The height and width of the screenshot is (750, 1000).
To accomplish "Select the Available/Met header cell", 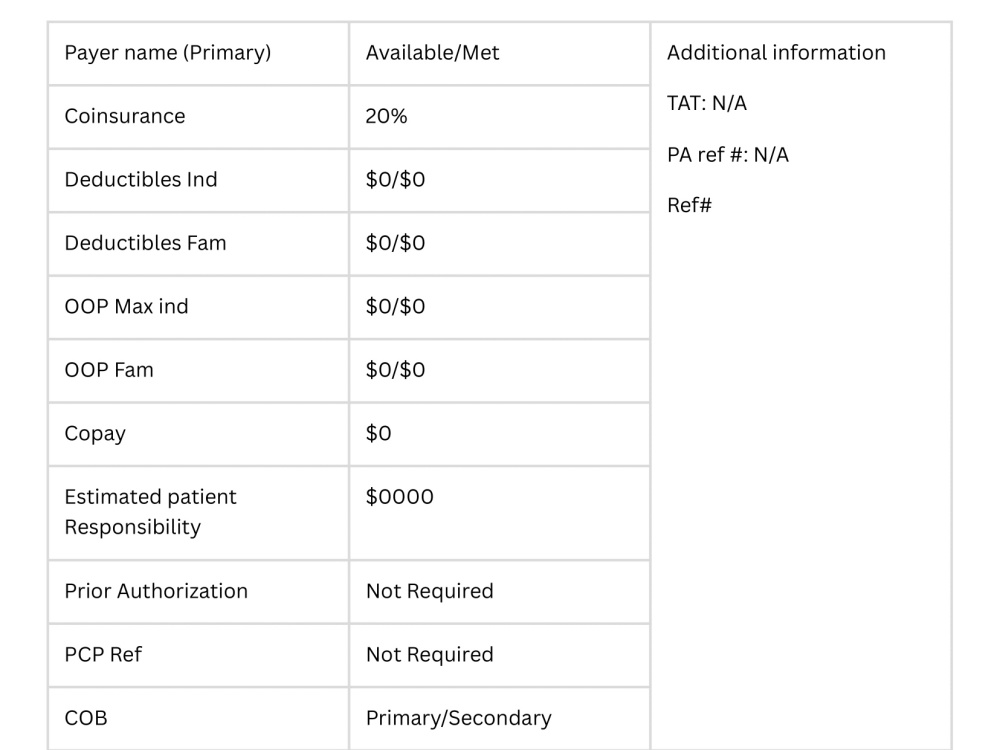I will pyautogui.click(x=499, y=53).
